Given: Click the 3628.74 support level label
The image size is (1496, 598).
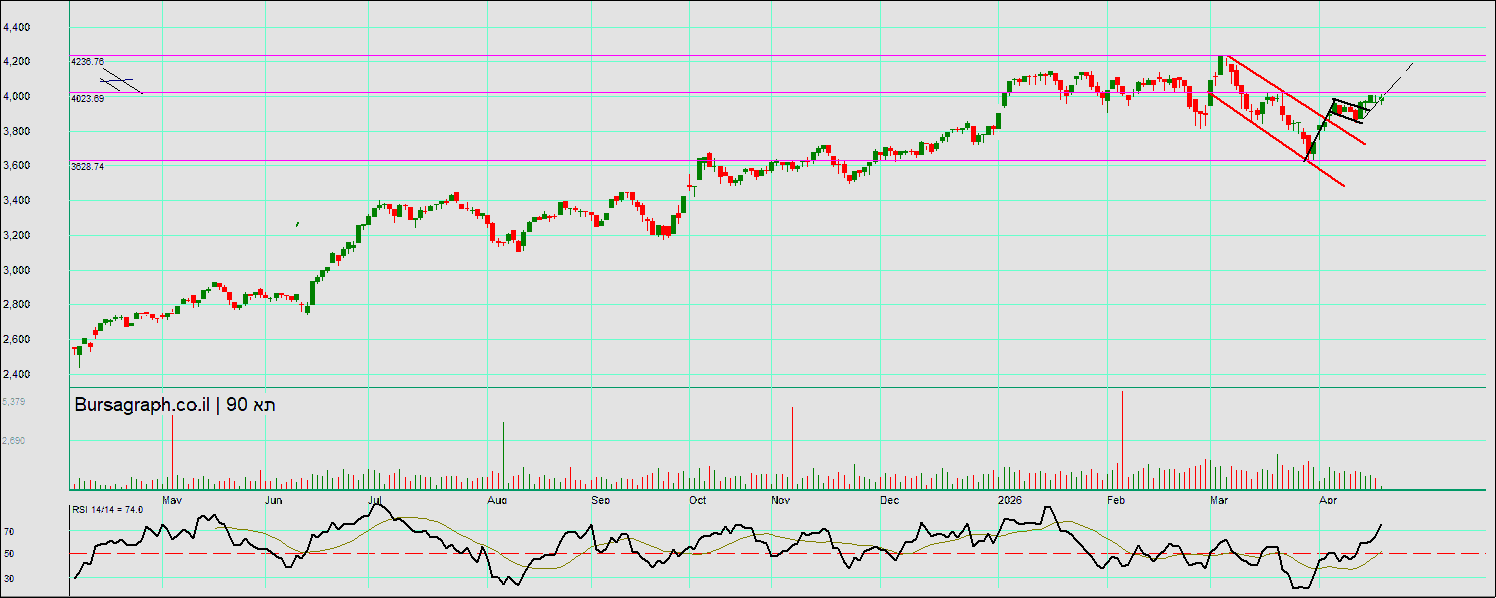Looking at the screenshot, I should (x=87, y=166).
